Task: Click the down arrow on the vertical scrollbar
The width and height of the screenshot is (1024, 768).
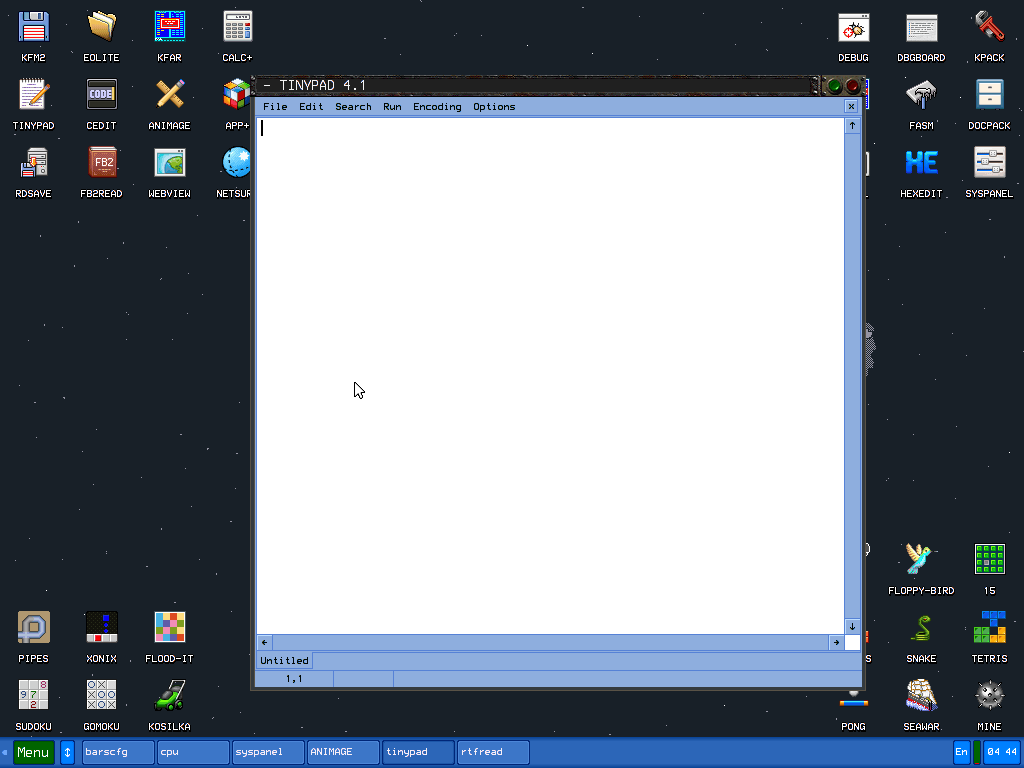Action: pyautogui.click(x=852, y=628)
